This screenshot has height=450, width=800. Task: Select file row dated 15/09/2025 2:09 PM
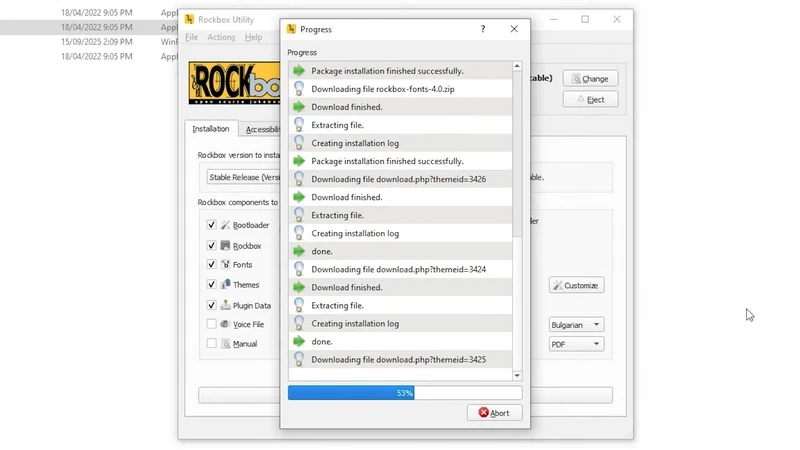pyautogui.click(x=89, y=42)
